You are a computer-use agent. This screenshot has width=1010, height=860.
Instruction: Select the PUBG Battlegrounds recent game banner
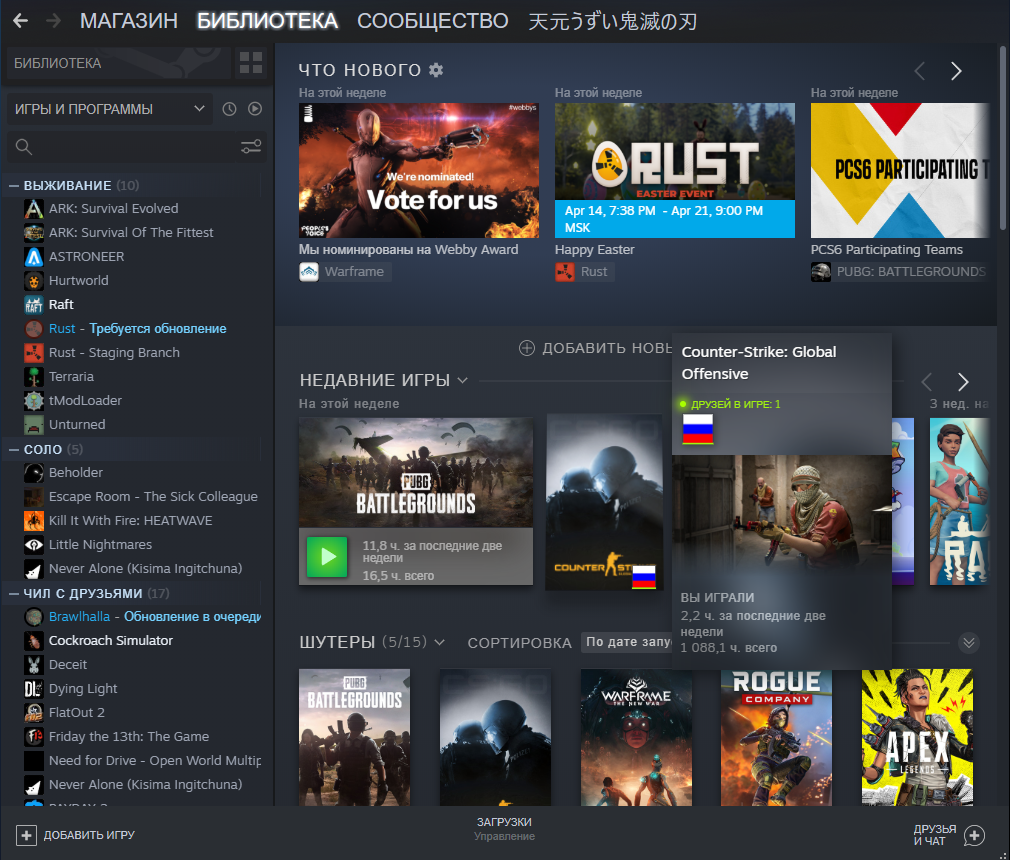[415, 473]
